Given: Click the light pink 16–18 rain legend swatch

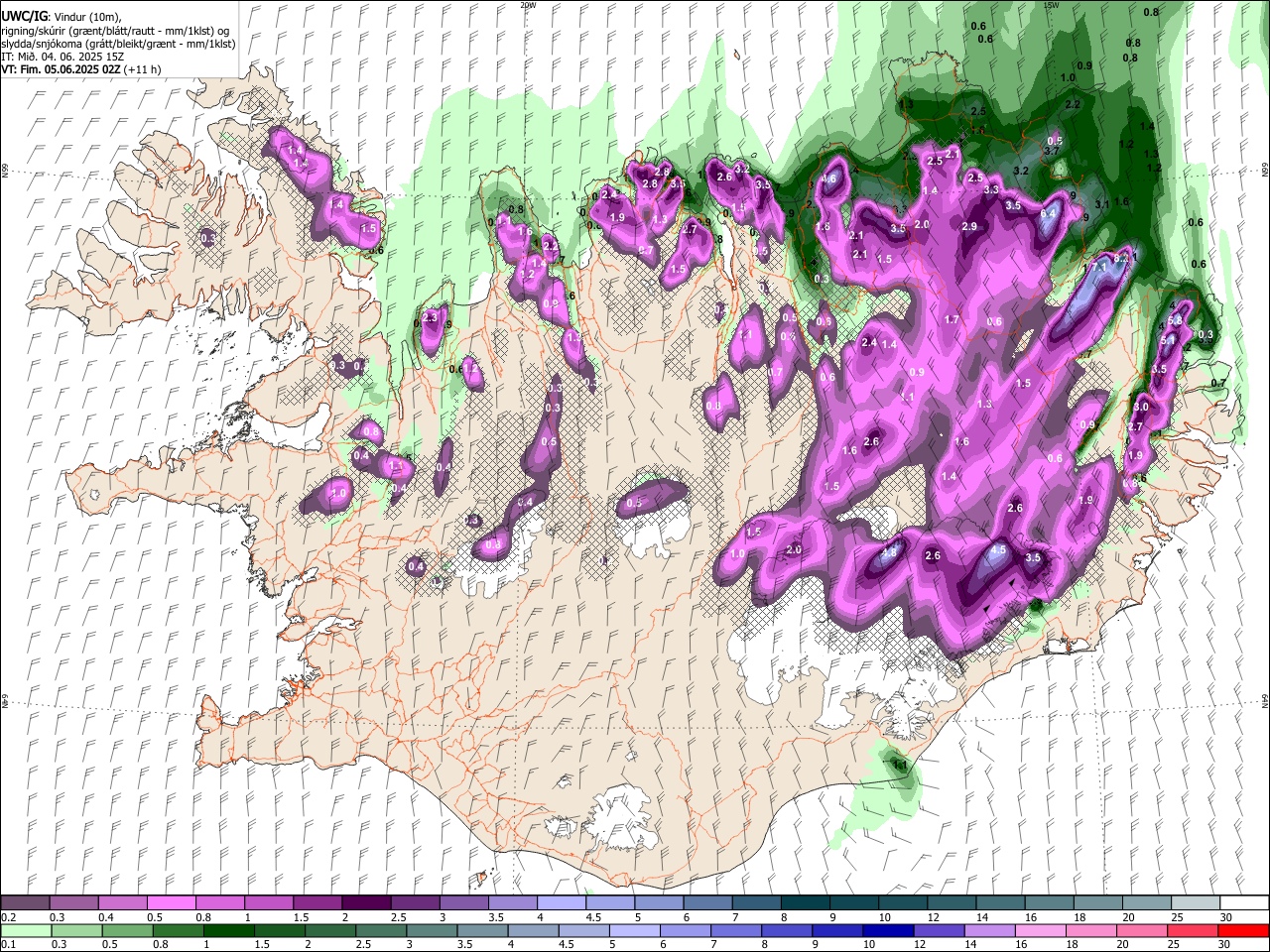Looking at the screenshot, I should click(1040, 931).
